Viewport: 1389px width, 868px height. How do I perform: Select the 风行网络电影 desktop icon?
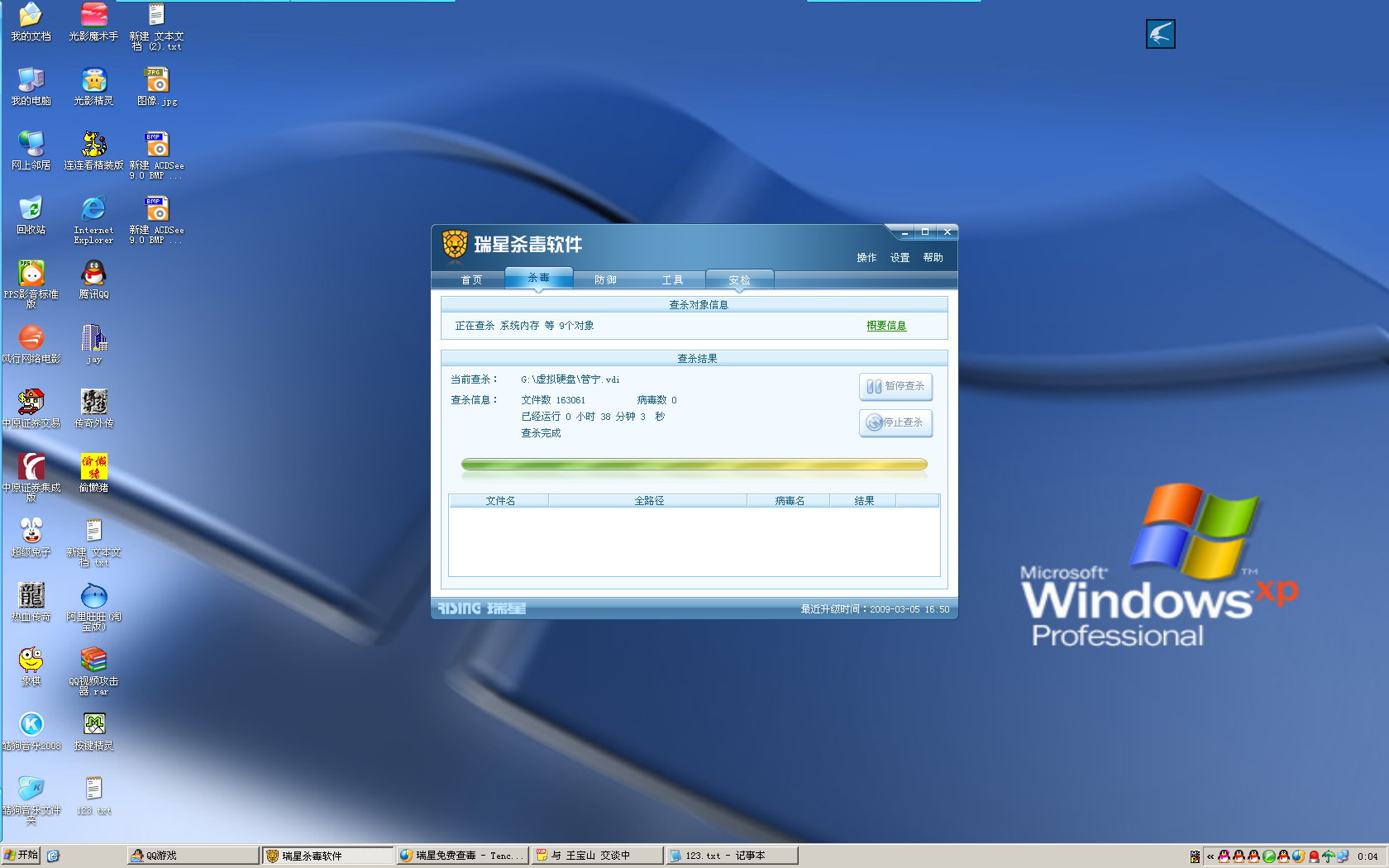coord(31,344)
